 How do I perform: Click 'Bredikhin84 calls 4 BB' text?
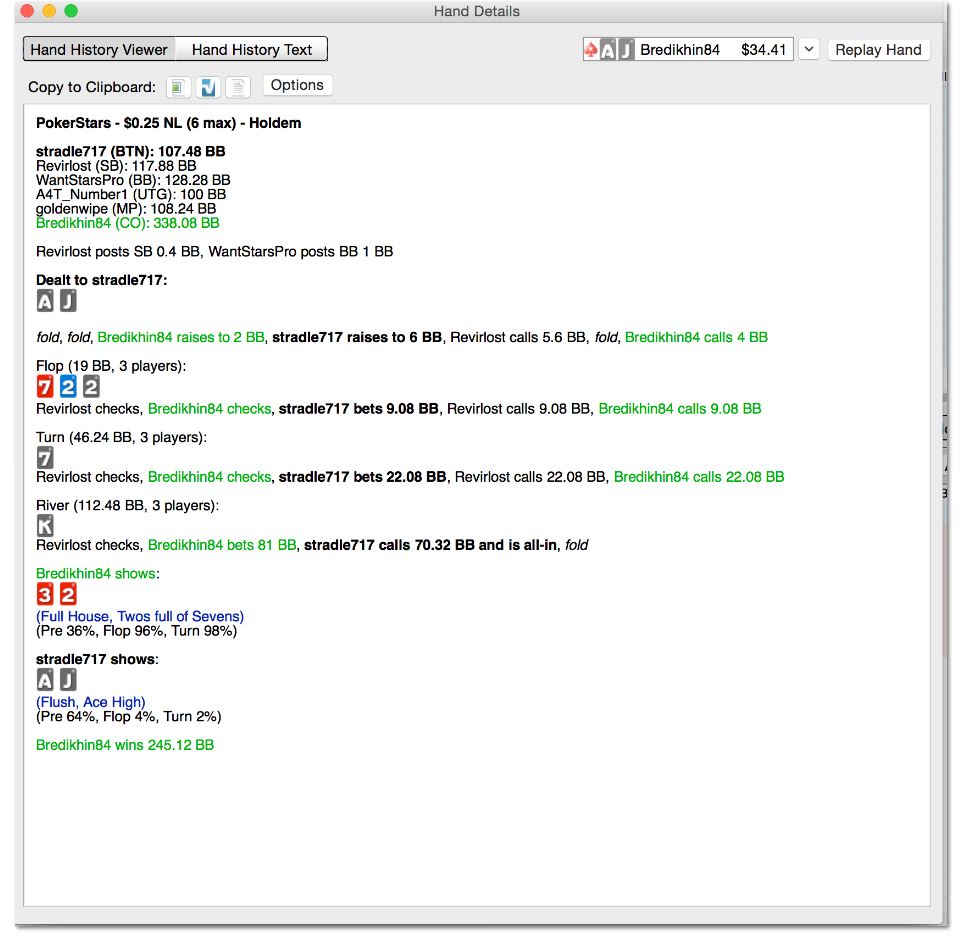(x=696, y=337)
